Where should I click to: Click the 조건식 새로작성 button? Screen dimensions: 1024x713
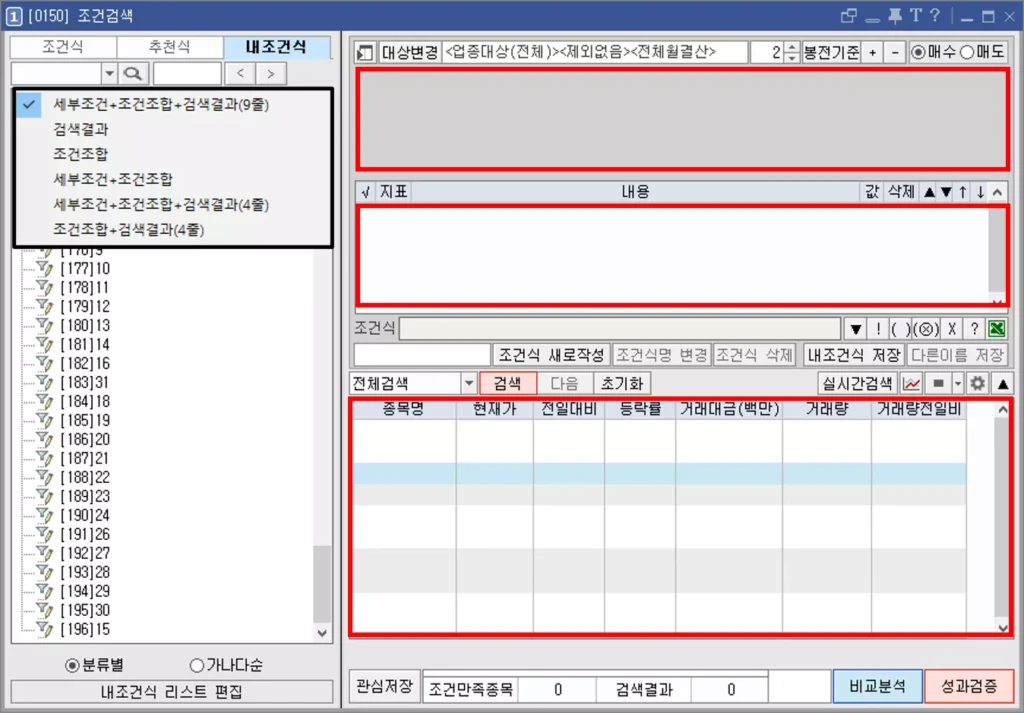pos(551,355)
